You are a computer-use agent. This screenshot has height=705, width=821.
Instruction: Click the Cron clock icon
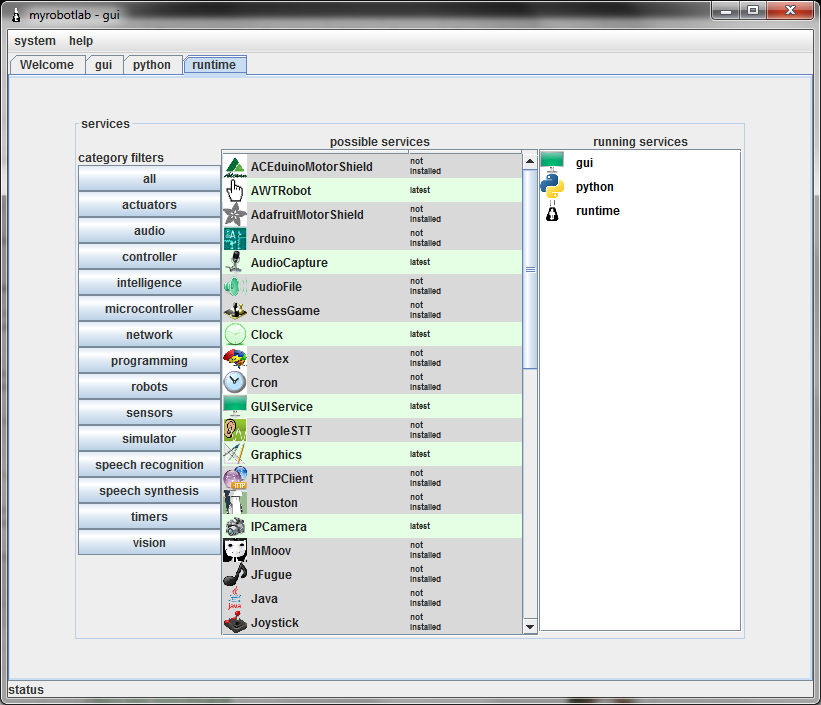235,383
